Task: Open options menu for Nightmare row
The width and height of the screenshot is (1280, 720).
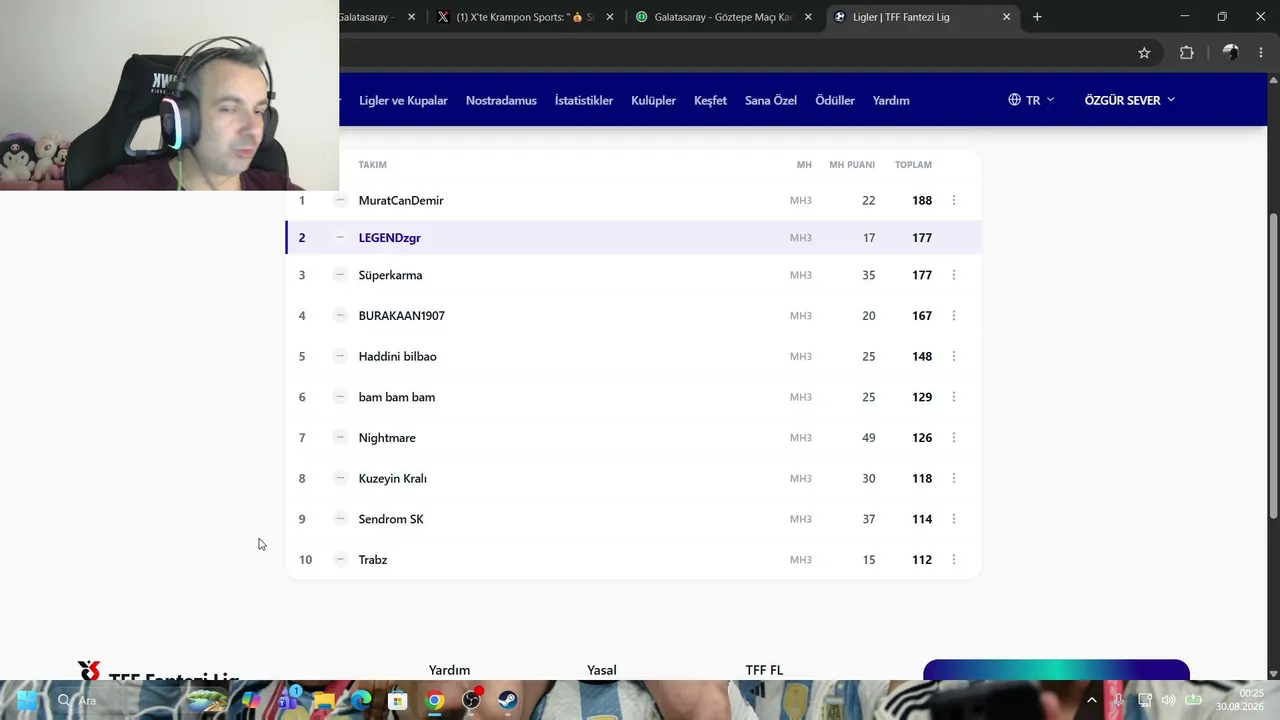Action: tap(954, 438)
